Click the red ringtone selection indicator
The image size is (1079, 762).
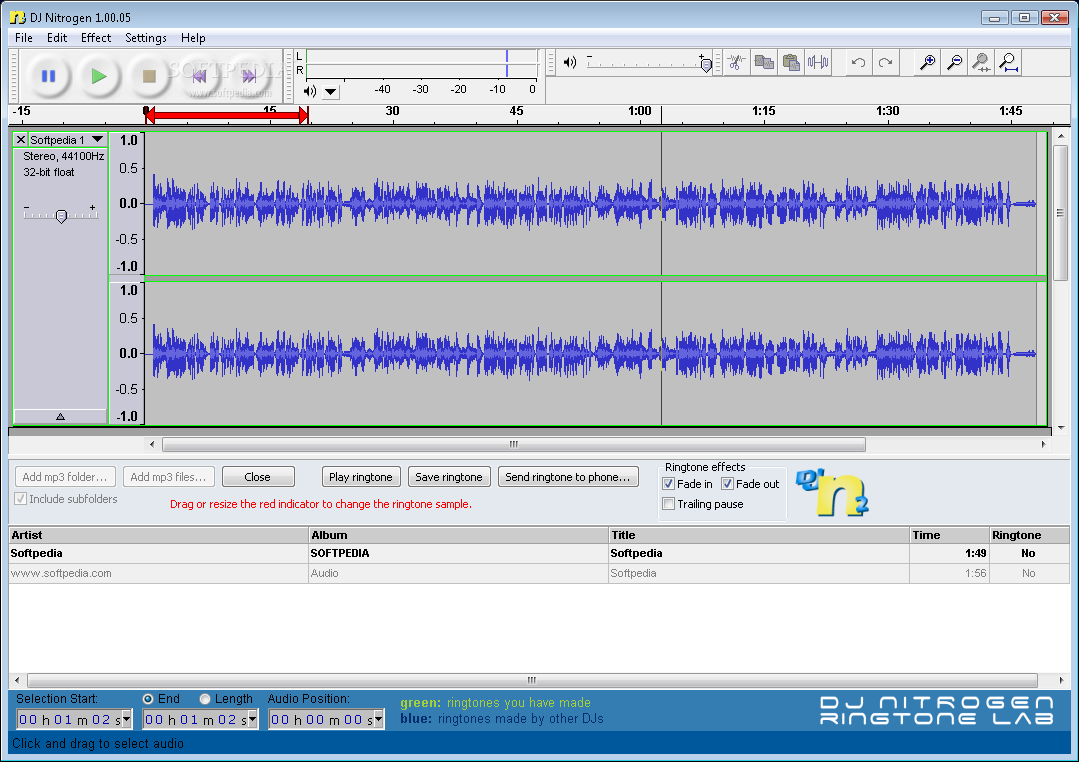tap(227, 116)
